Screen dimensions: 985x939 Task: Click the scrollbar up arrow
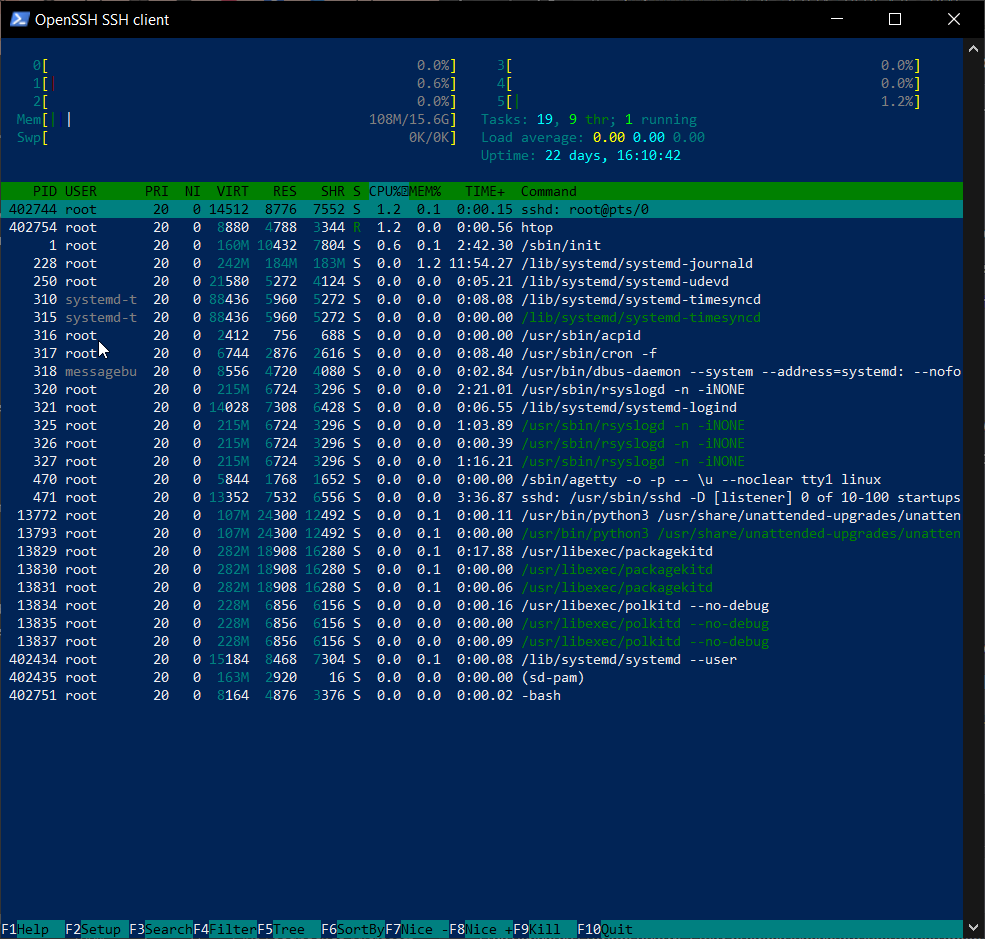tap(973, 49)
